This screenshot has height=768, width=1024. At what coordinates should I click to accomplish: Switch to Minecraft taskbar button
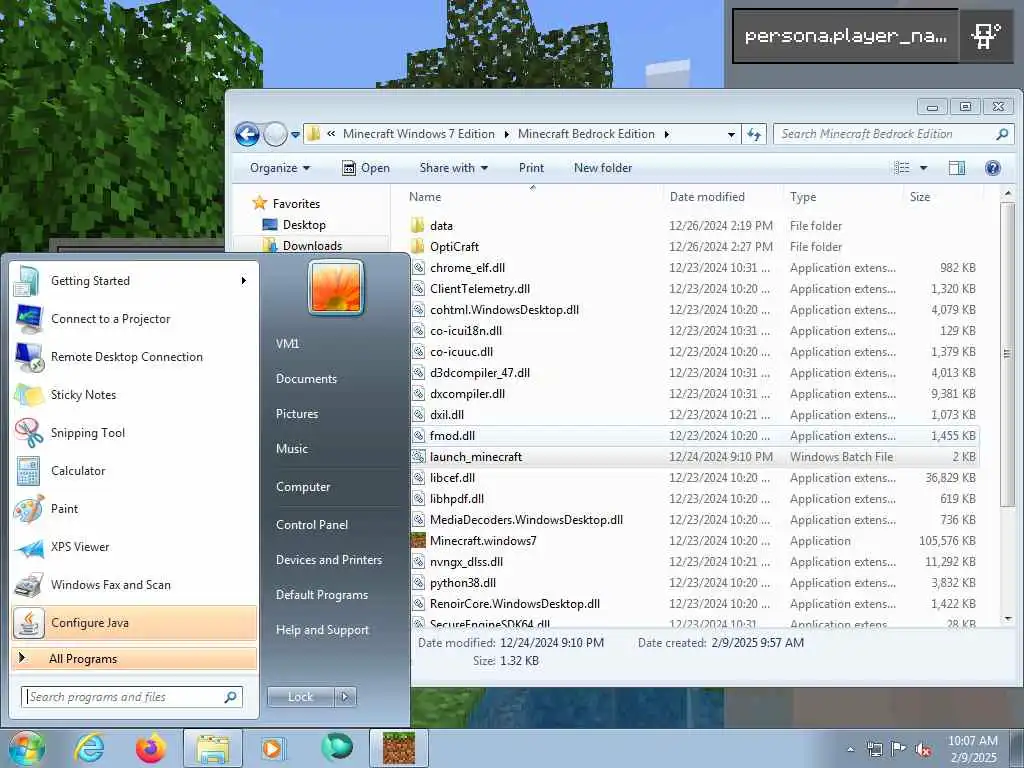(x=398, y=748)
